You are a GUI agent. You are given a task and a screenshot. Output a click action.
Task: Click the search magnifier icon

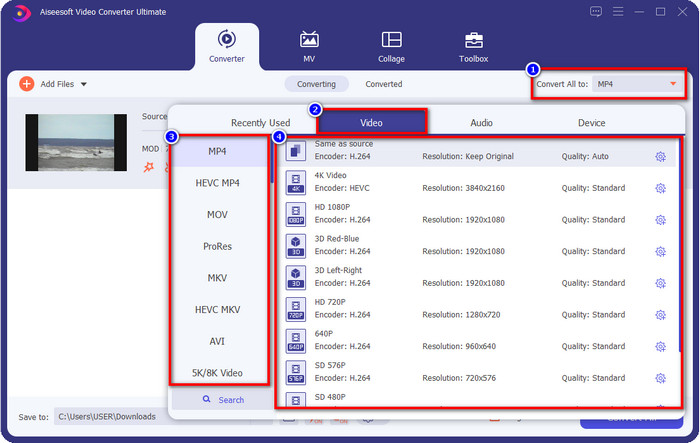point(206,399)
